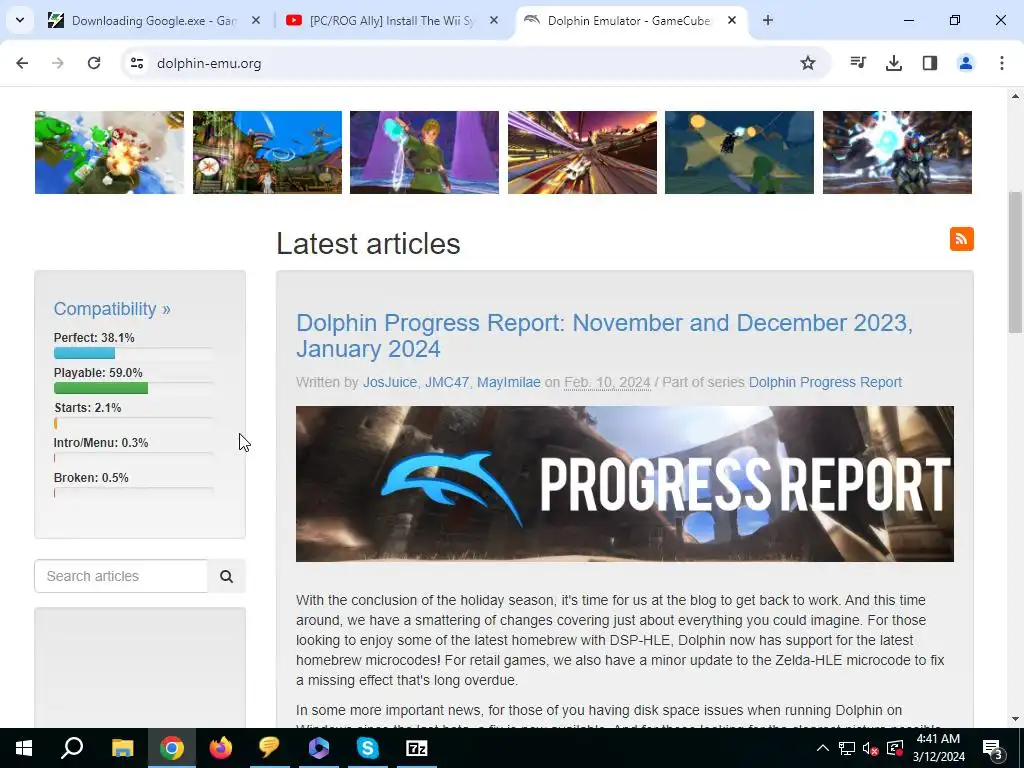Screen dimensions: 1024x768
Task: Open author JMC47 link
Action: click(x=447, y=383)
